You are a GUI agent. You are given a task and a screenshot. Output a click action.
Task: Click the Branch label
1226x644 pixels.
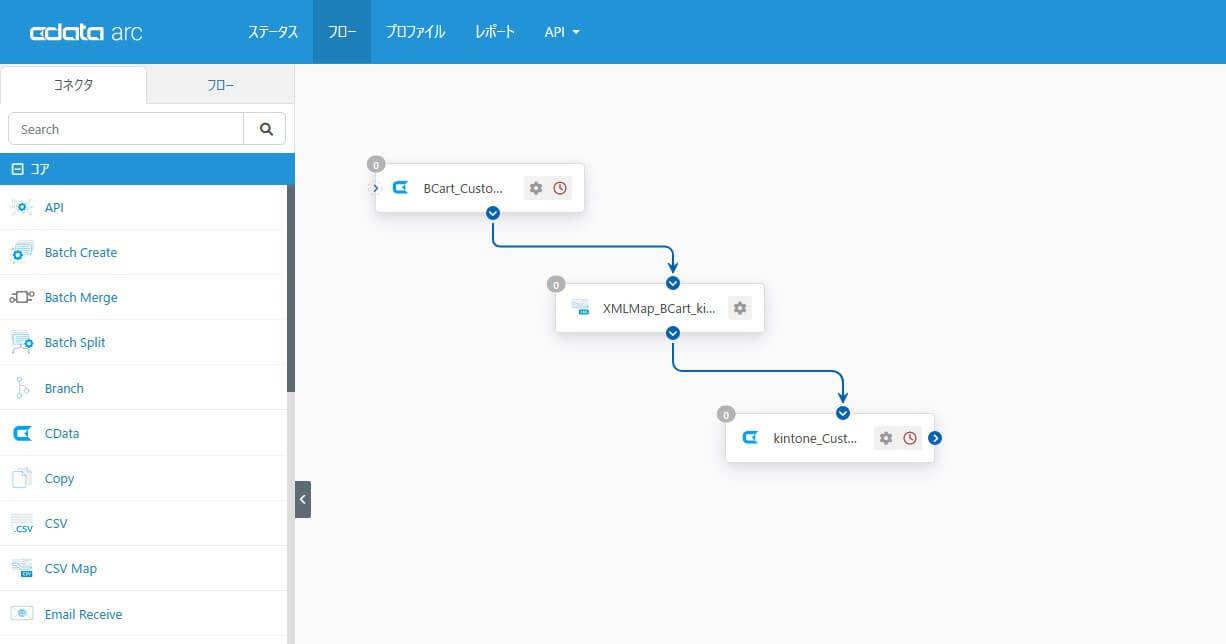(64, 388)
